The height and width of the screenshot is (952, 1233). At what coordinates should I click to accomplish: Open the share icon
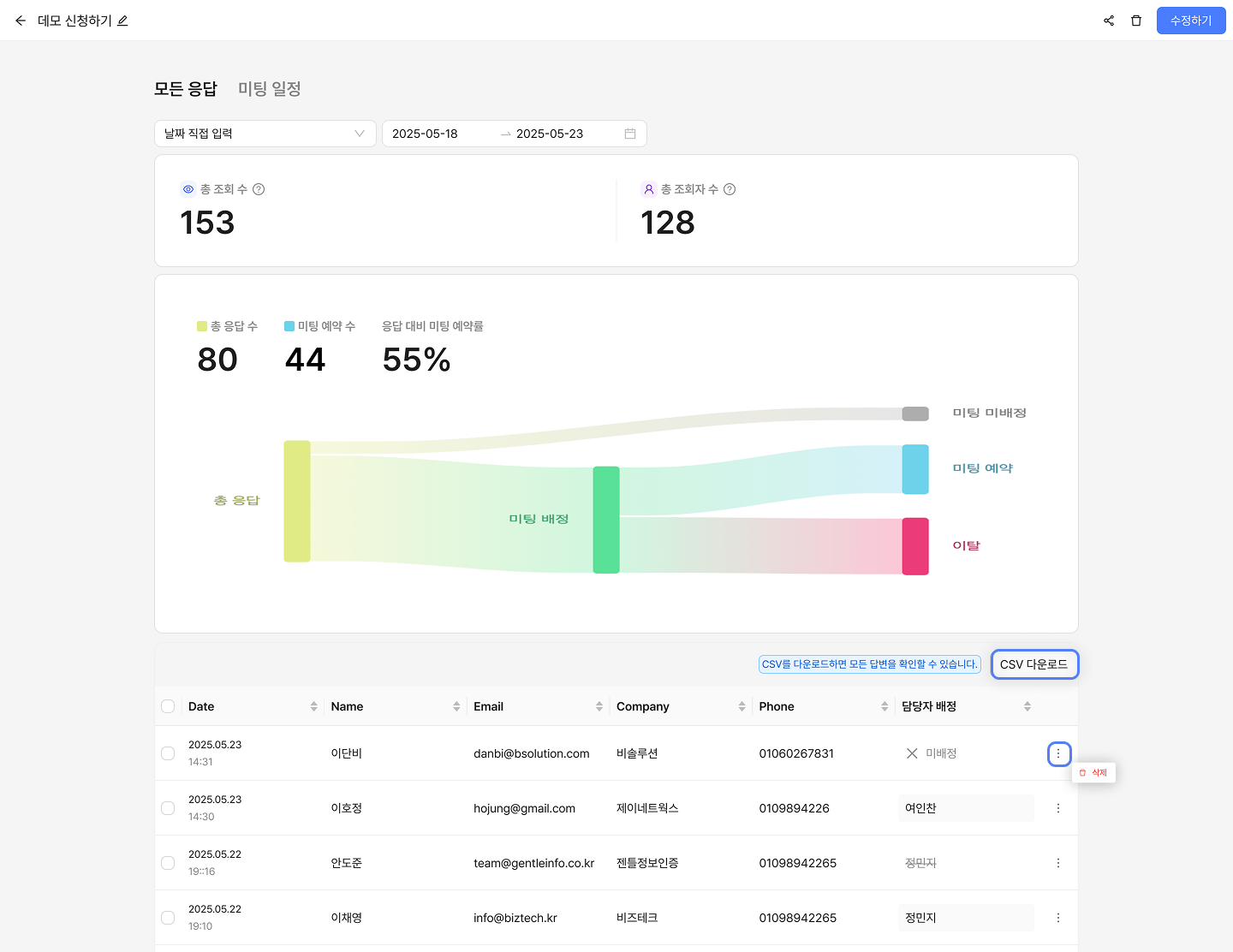point(1109,21)
